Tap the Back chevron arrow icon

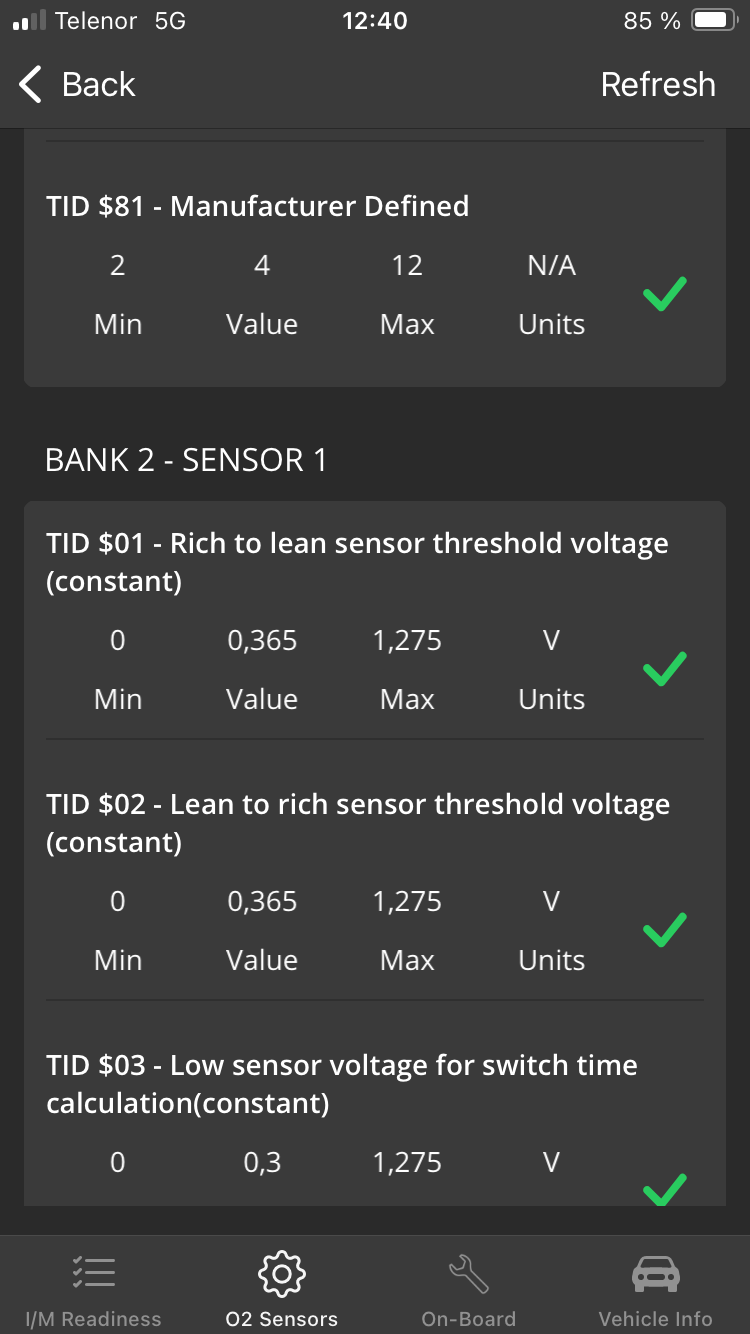pyautogui.click(x=31, y=85)
